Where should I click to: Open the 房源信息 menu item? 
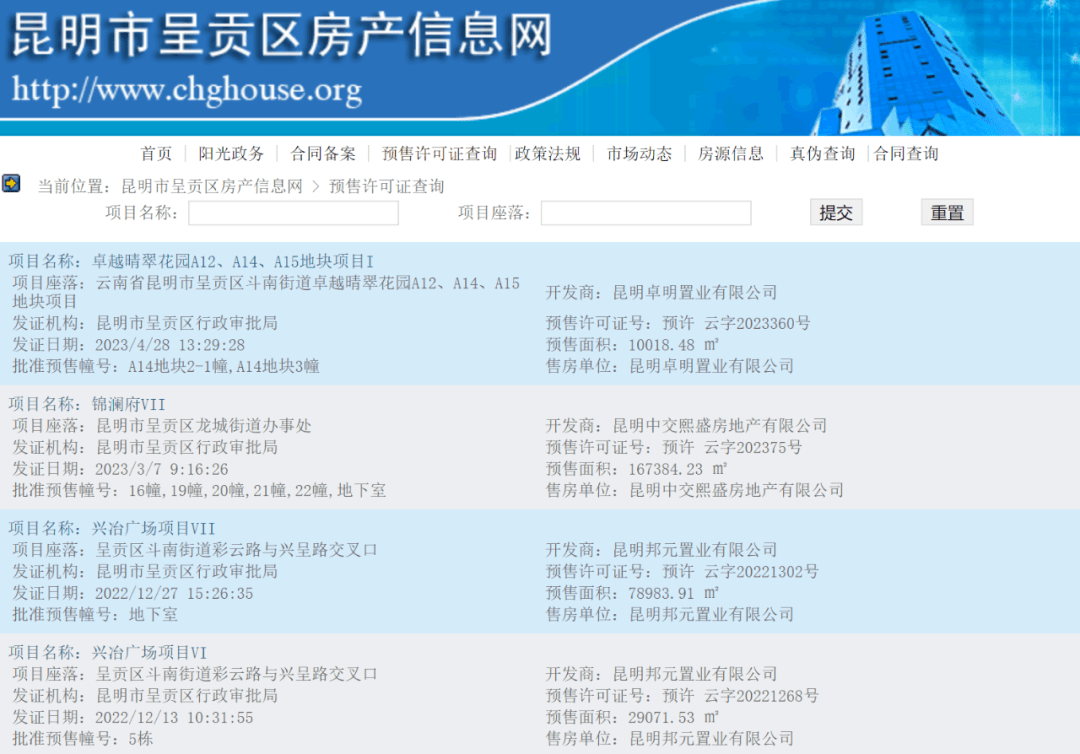click(730, 154)
